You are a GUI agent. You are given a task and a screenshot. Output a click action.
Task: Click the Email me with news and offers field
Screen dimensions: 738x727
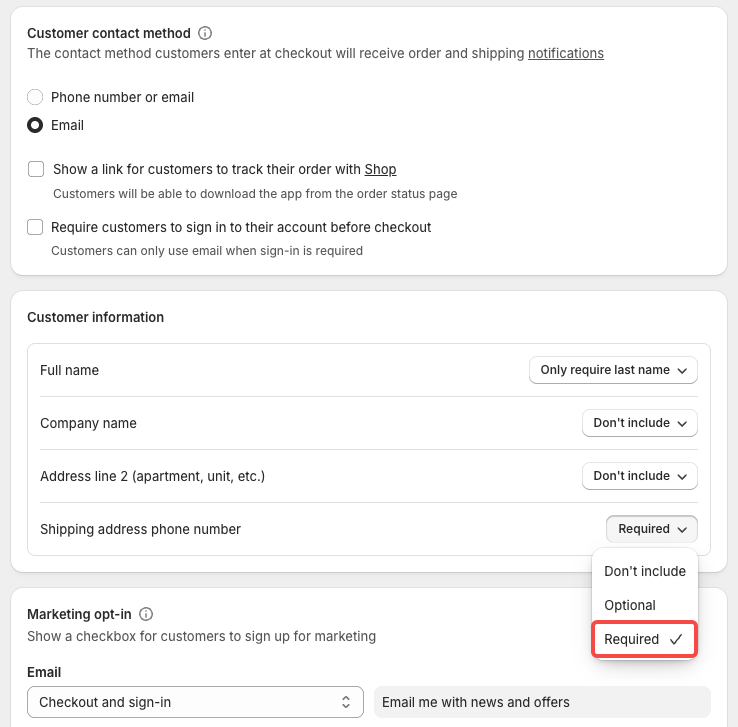[542, 702]
